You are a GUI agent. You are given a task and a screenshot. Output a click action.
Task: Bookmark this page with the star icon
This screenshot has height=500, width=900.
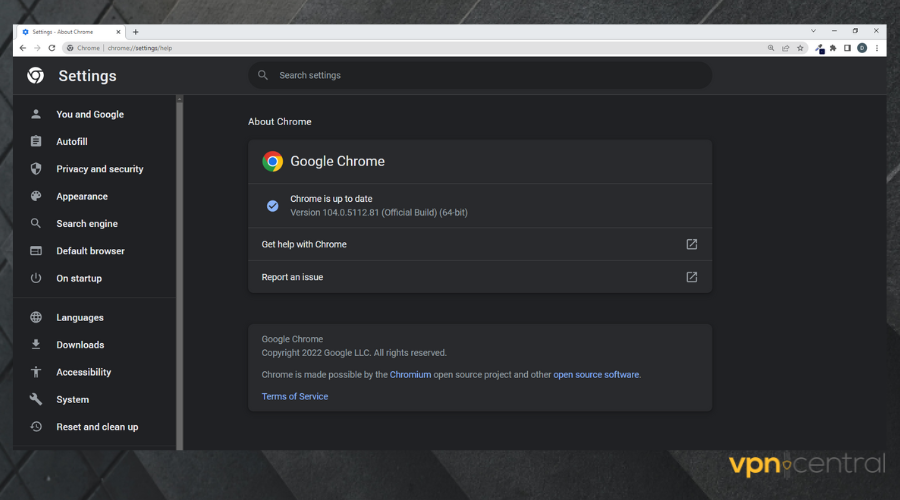click(x=800, y=48)
